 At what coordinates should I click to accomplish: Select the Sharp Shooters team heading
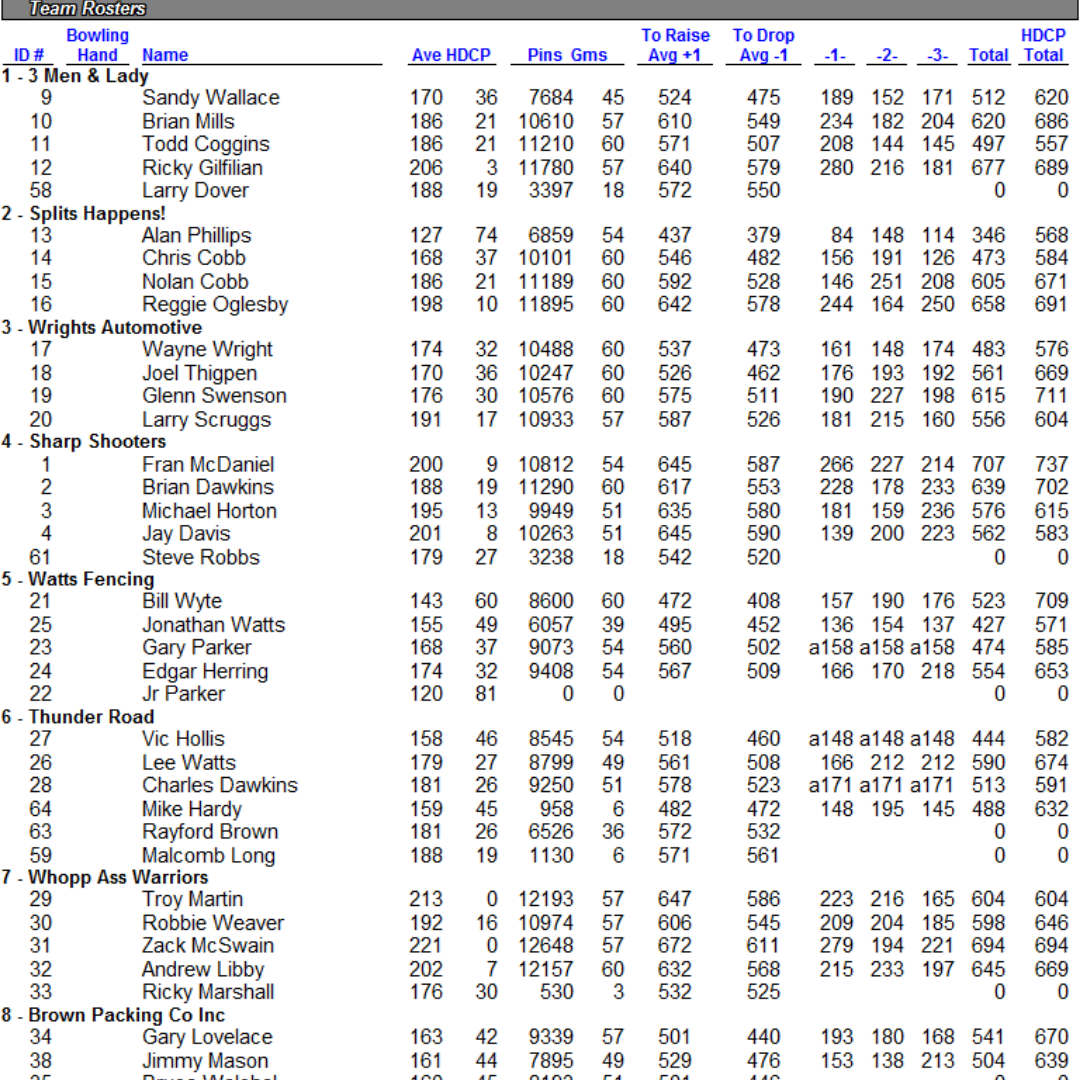tap(84, 442)
